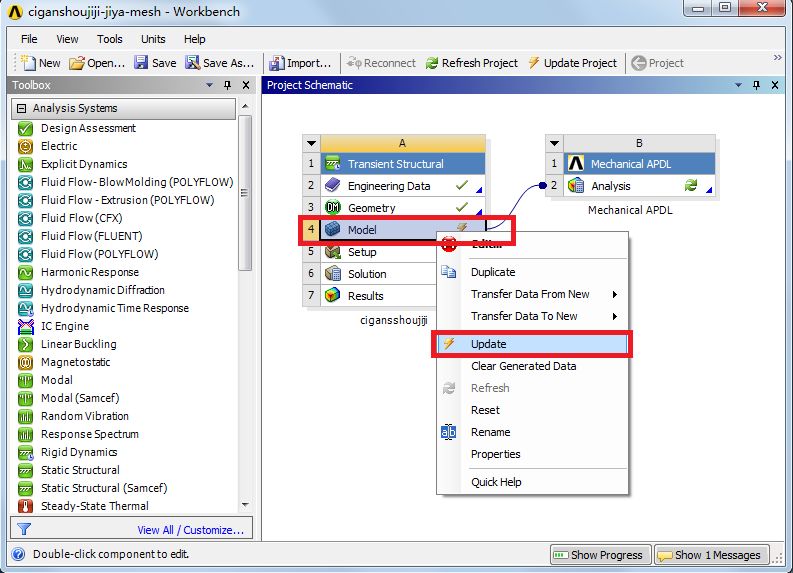
Task: Click the Show 1 Messages button
Action: coord(711,555)
